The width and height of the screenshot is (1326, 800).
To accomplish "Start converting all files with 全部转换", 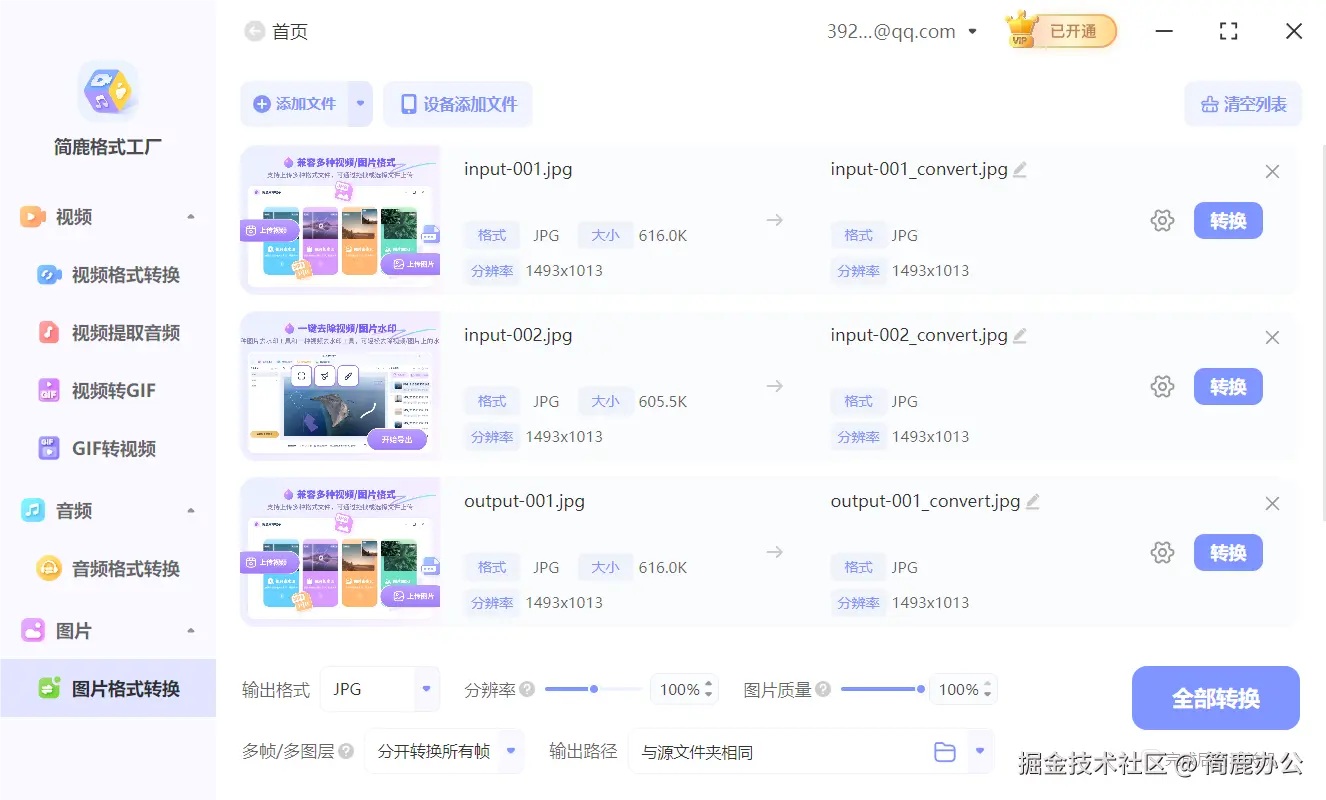I will 1215,697.
